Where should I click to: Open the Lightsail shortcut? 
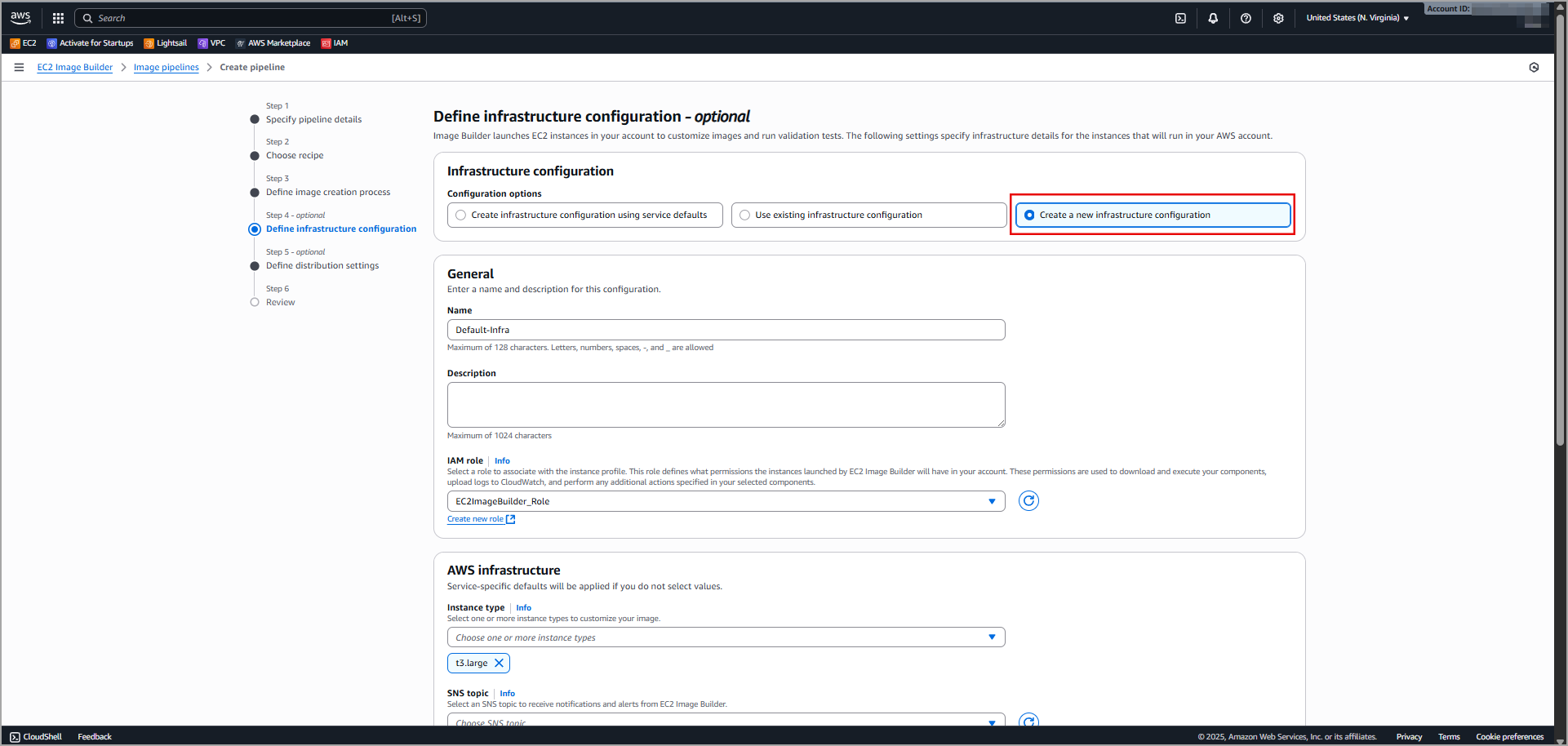click(165, 43)
